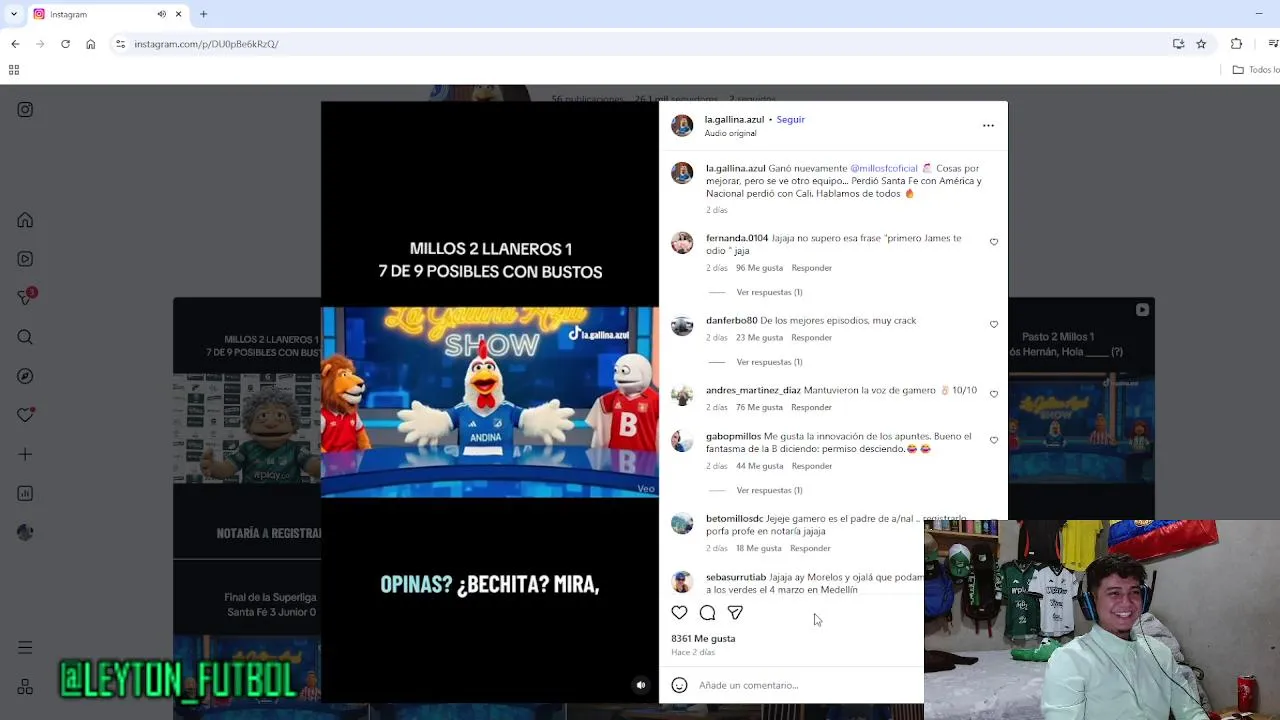Like the post with heart icon
Screen dimensions: 1280x720
[x=679, y=613]
